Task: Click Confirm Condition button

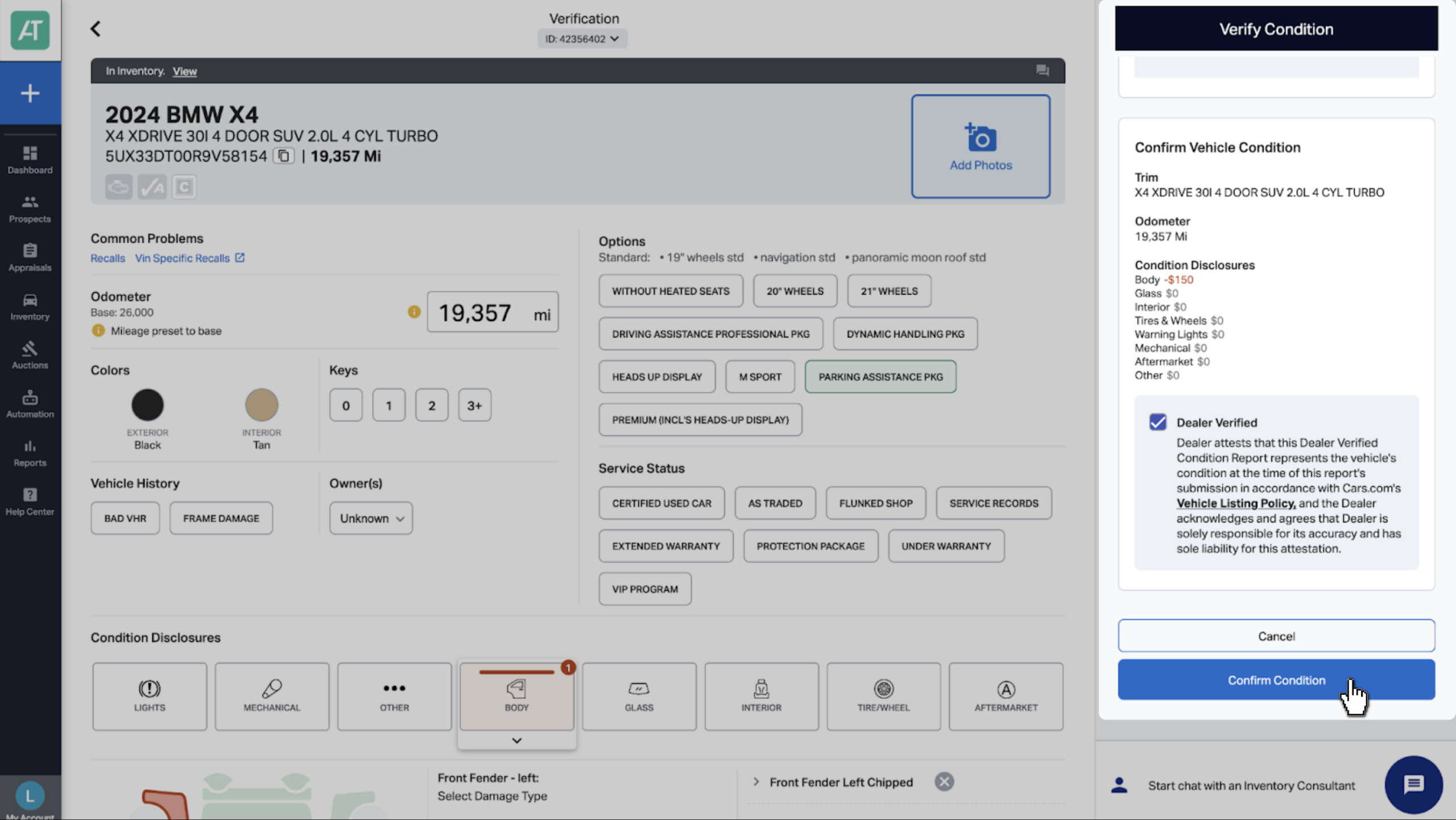Action: (1276, 680)
